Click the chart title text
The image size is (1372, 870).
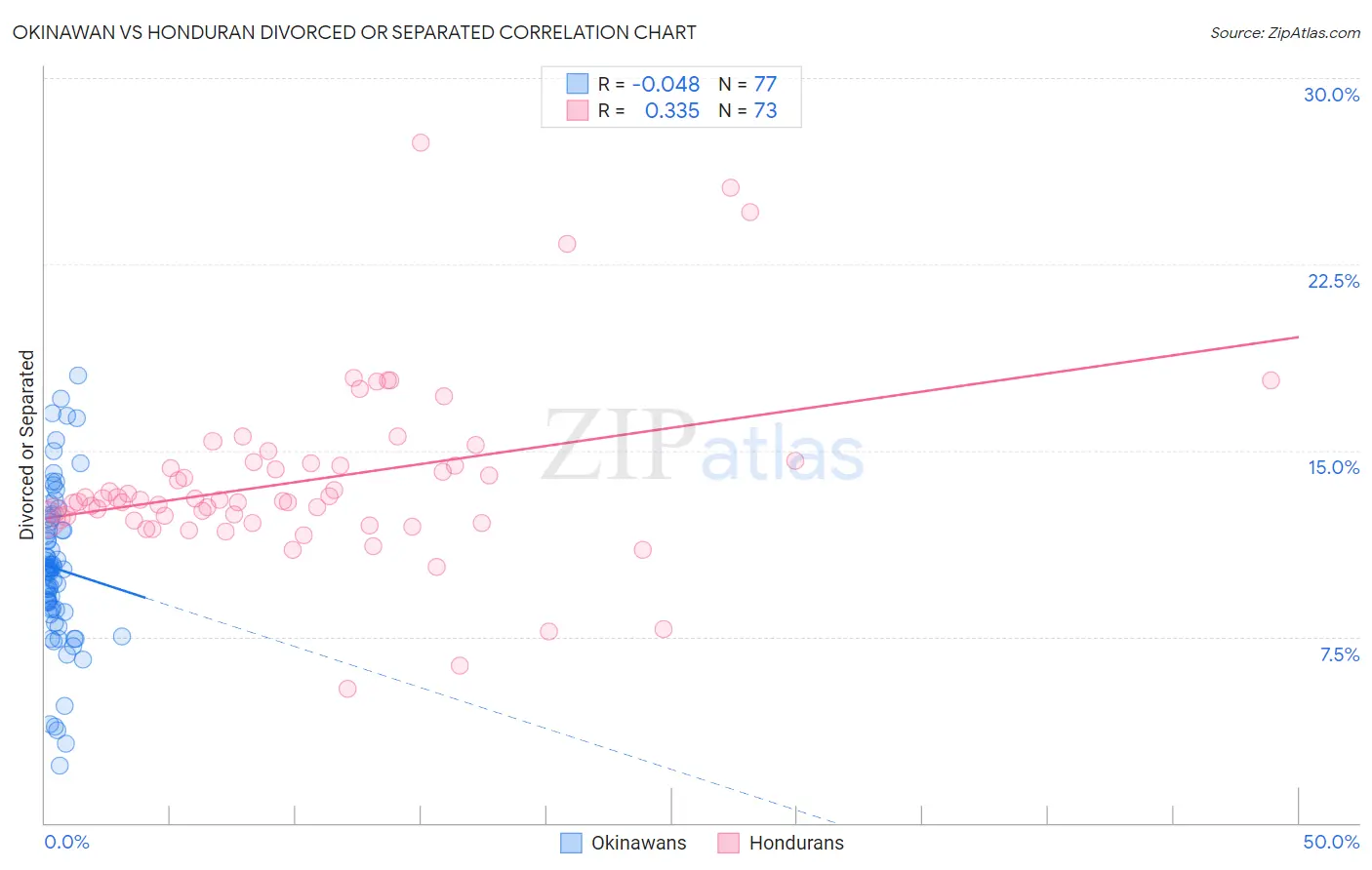click(354, 32)
